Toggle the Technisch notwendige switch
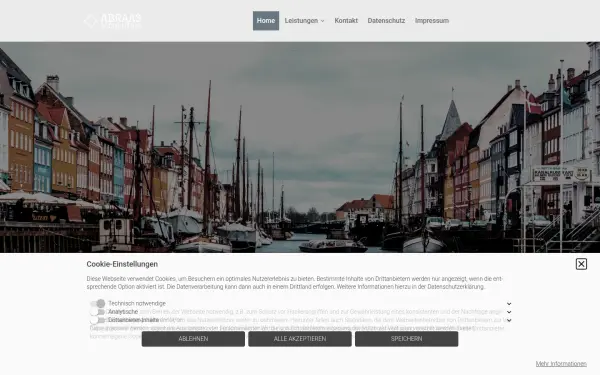This screenshot has width=600, height=375. pyautogui.click(x=98, y=303)
